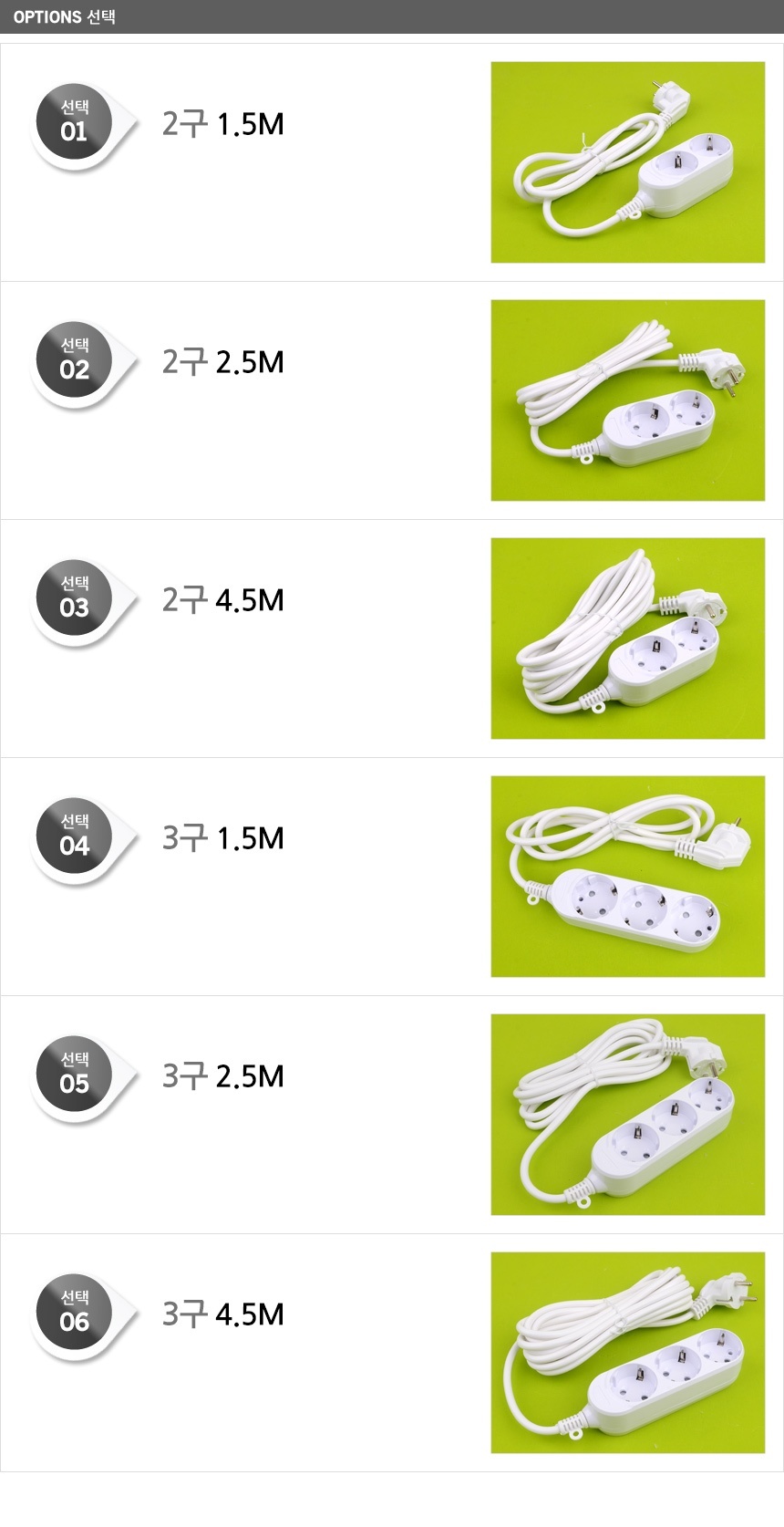784x1527 pixels.
Task: Select the 2구 1.5M option text
Action: [x=223, y=124]
